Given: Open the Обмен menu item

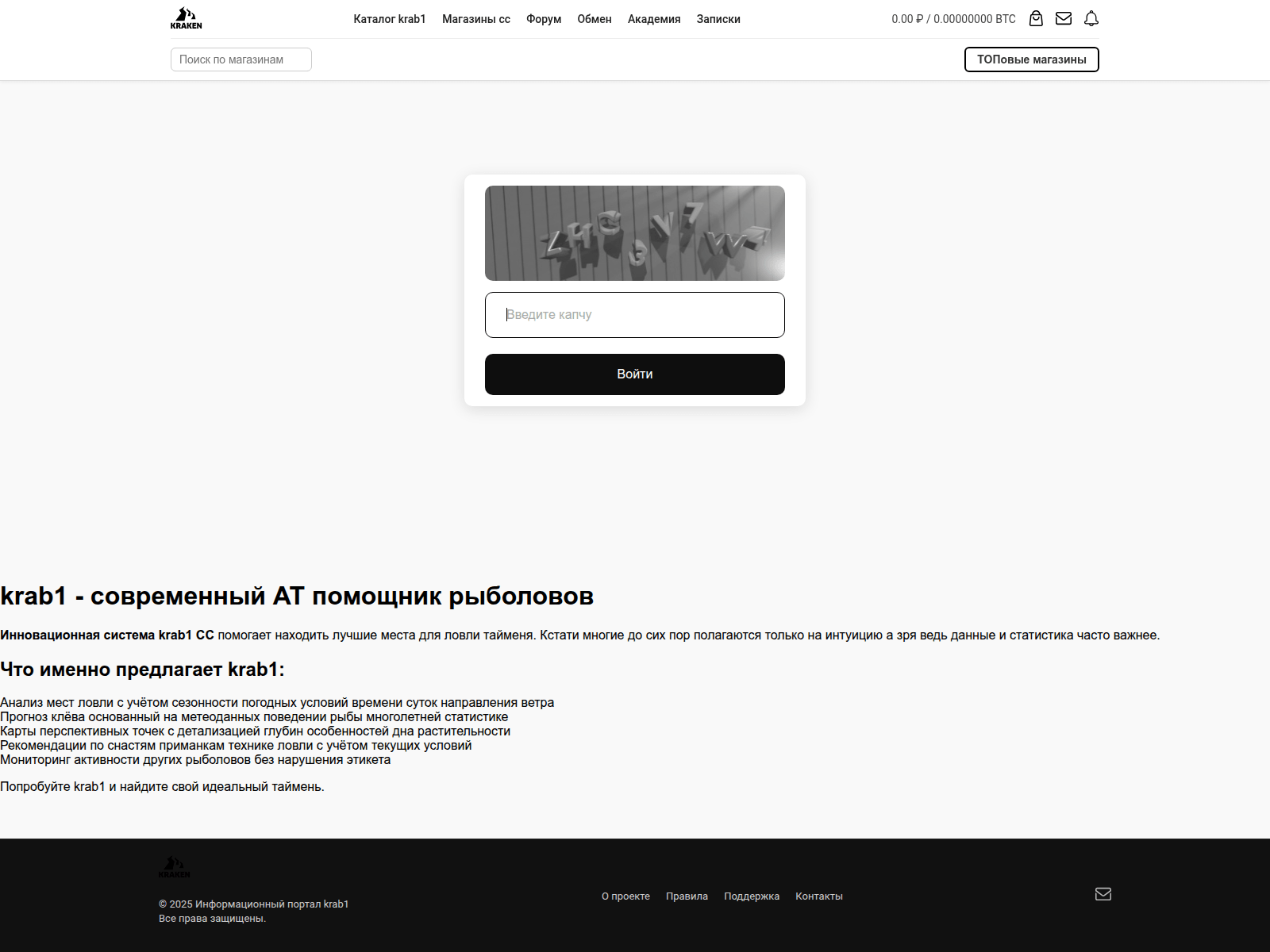Looking at the screenshot, I should (595, 19).
